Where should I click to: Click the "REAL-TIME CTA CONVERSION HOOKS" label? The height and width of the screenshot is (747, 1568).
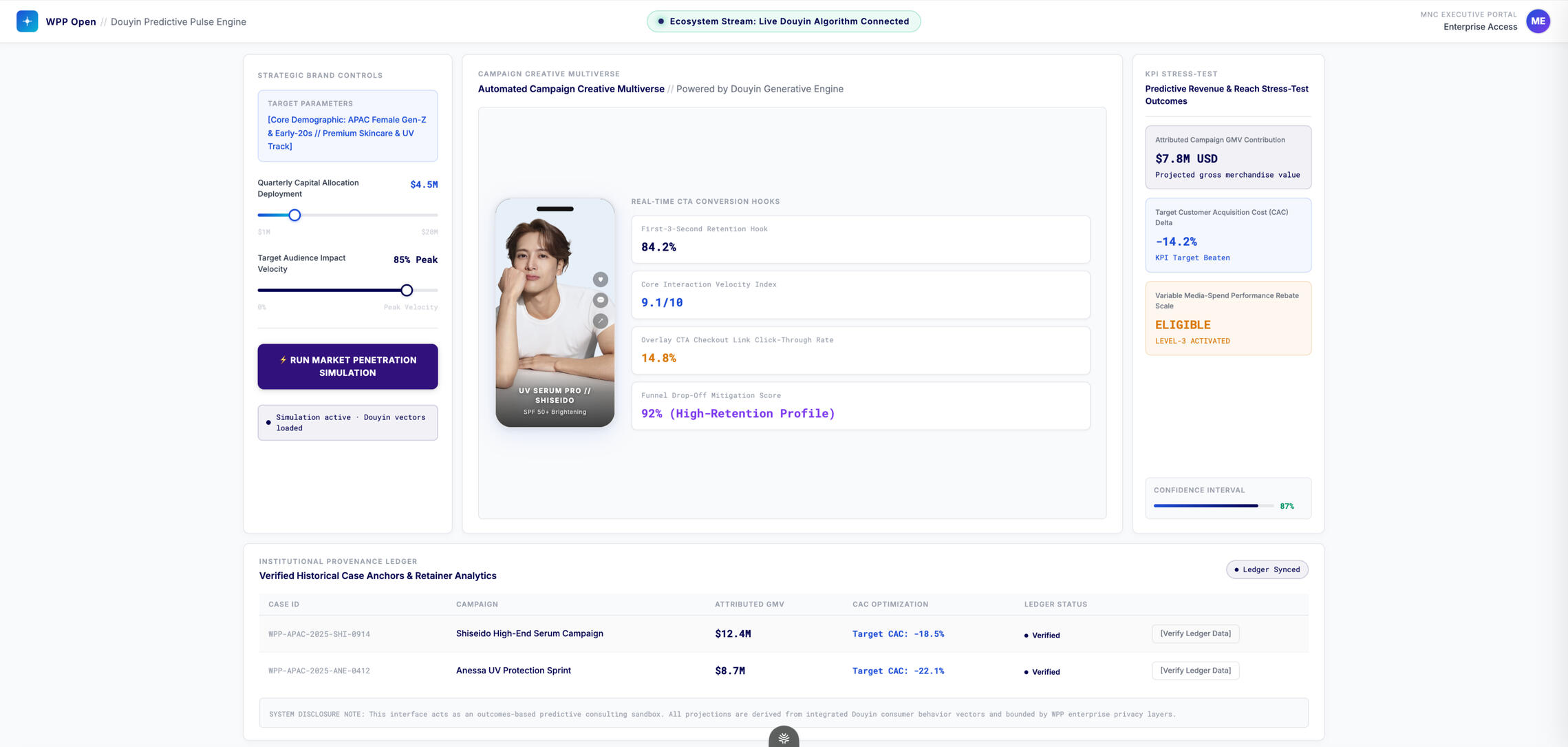[x=705, y=202]
